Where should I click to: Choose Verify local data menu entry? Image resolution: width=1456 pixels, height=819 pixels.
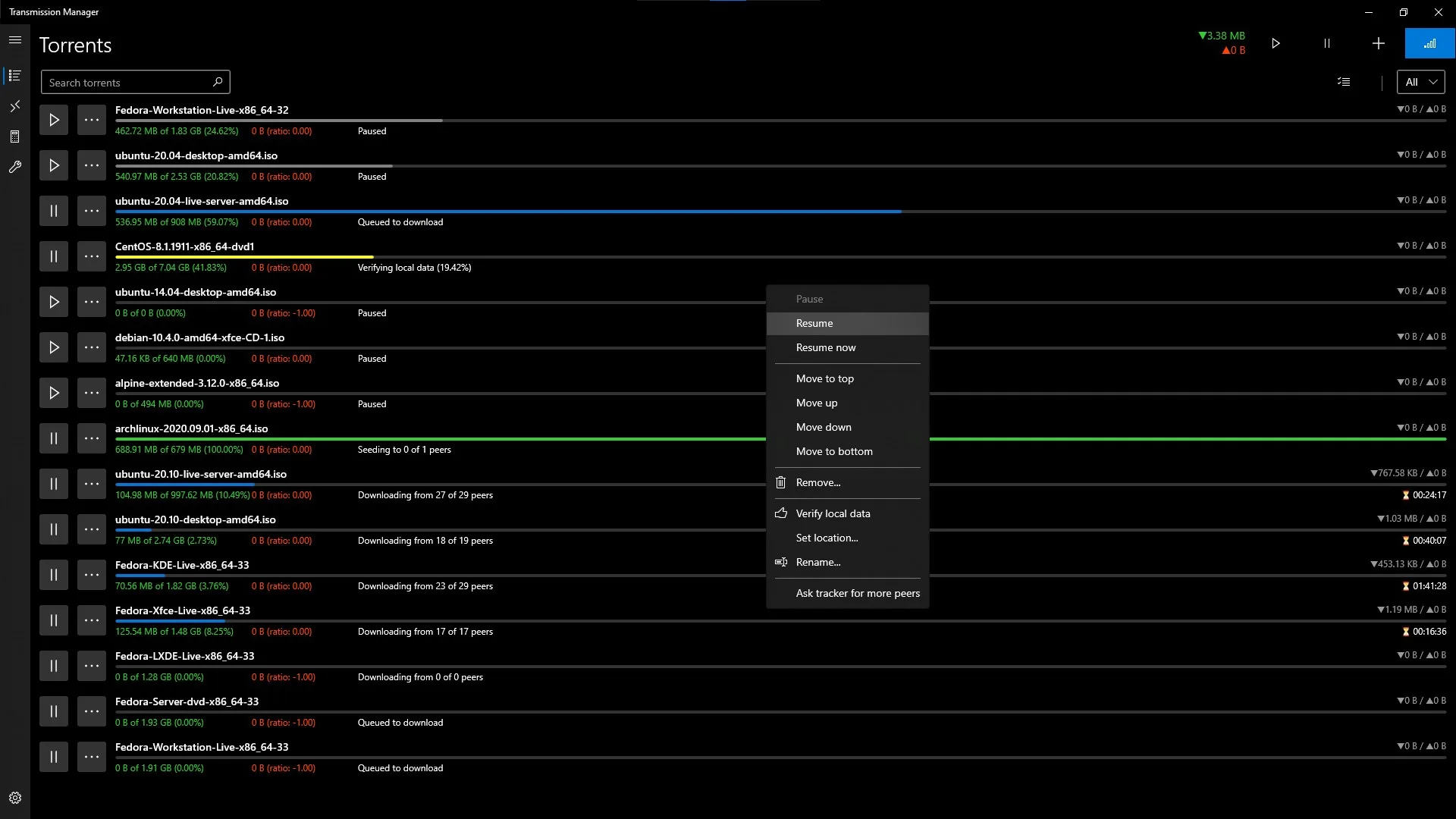847,513
